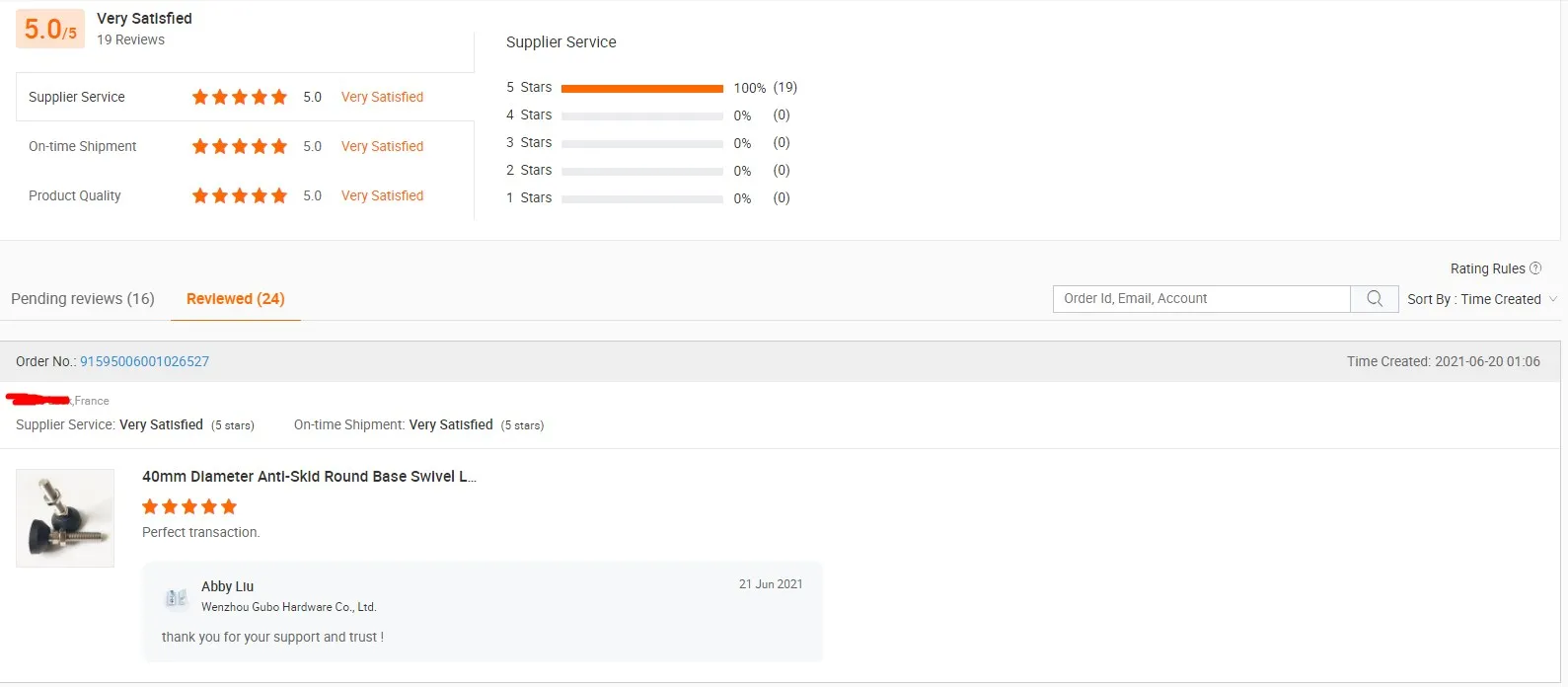Click the product review five-star icons
The width and height of the screenshot is (1568, 687).
click(x=189, y=506)
